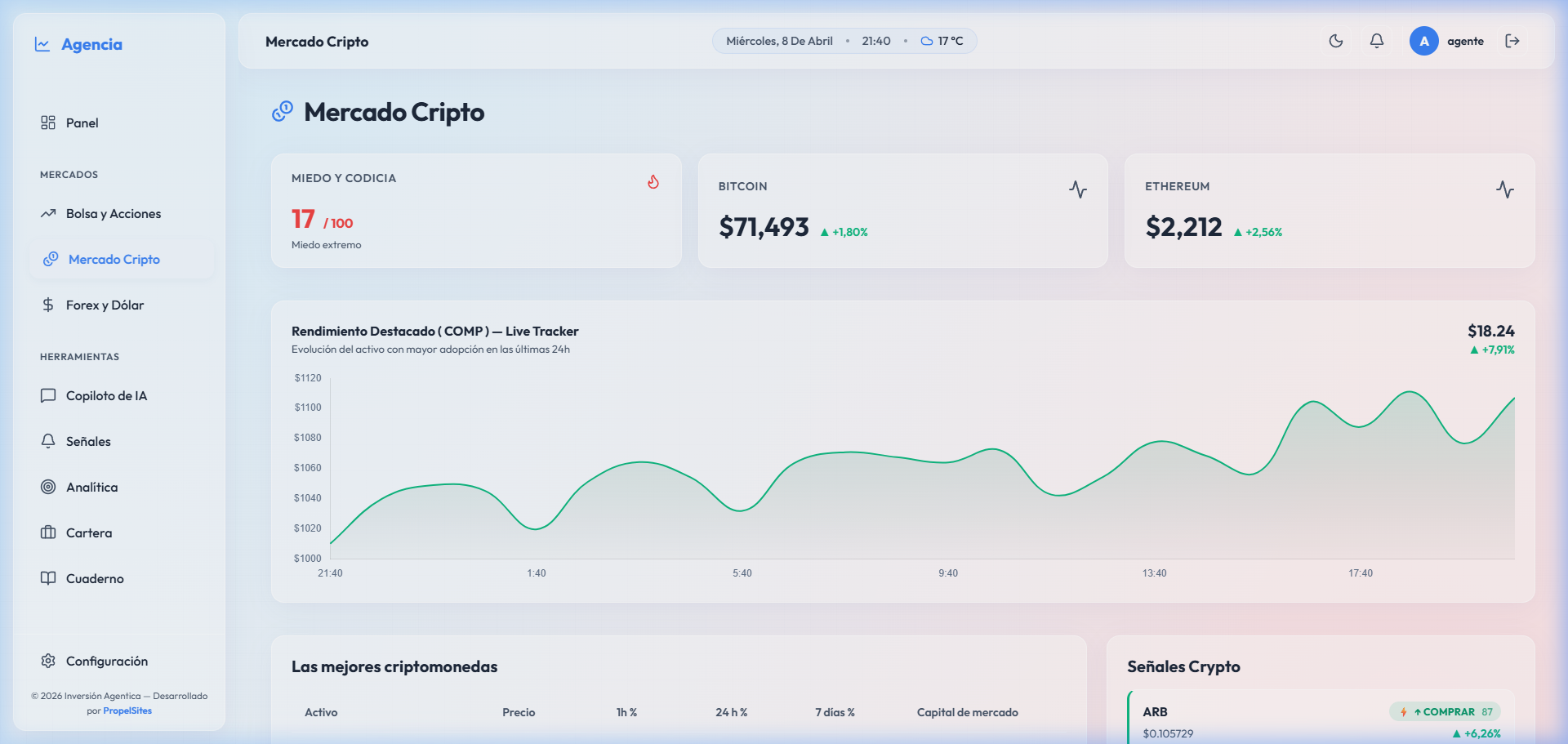
Task: Click the date Miércoles, 8 De Abril
Action: (x=779, y=41)
